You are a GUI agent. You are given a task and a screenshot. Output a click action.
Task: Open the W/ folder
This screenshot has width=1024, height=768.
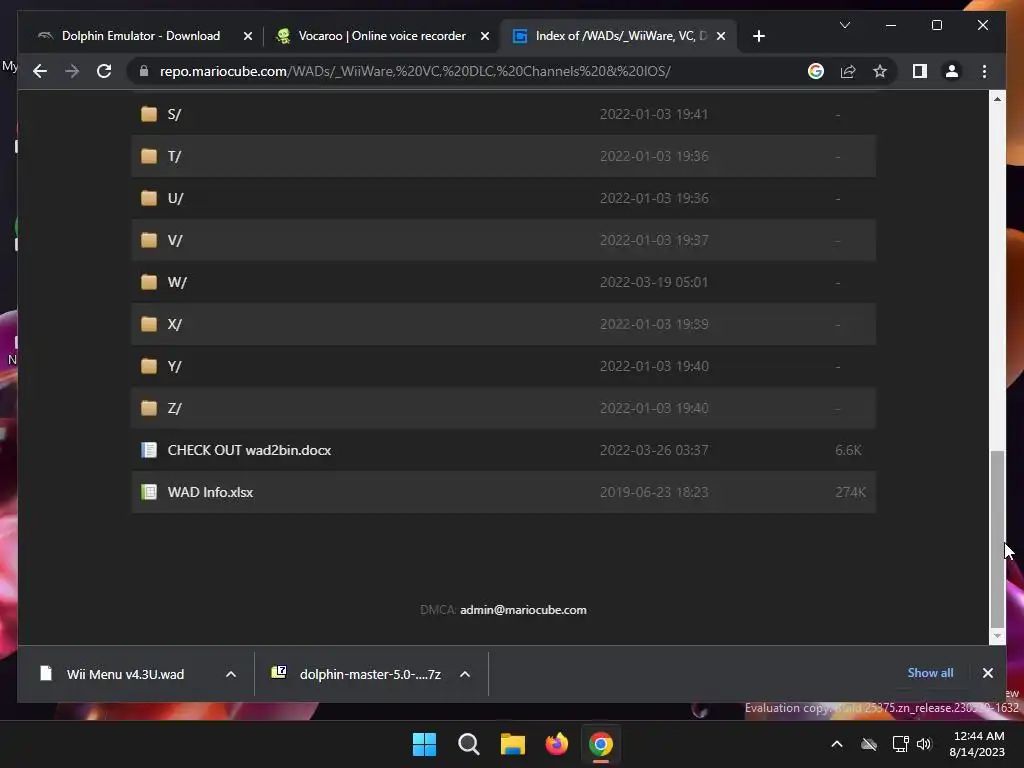pos(177,282)
